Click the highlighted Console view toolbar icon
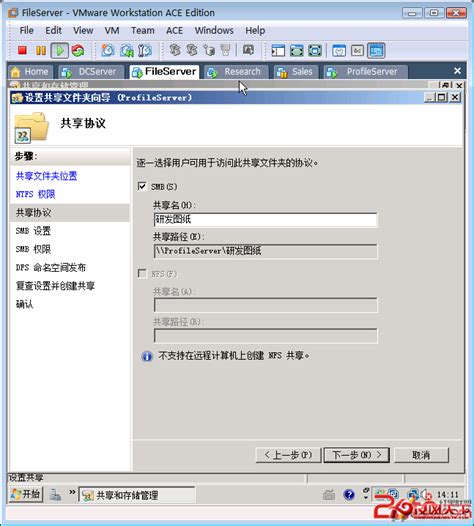The width and height of the screenshot is (474, 526). click(x=376, y=51)
